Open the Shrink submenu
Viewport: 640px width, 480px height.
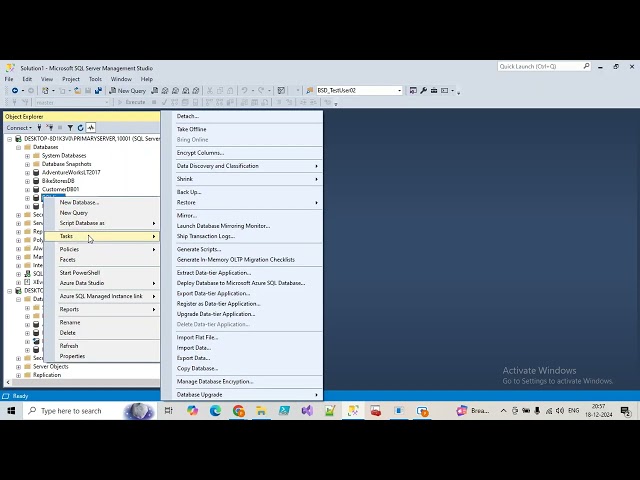pos(242,179)
